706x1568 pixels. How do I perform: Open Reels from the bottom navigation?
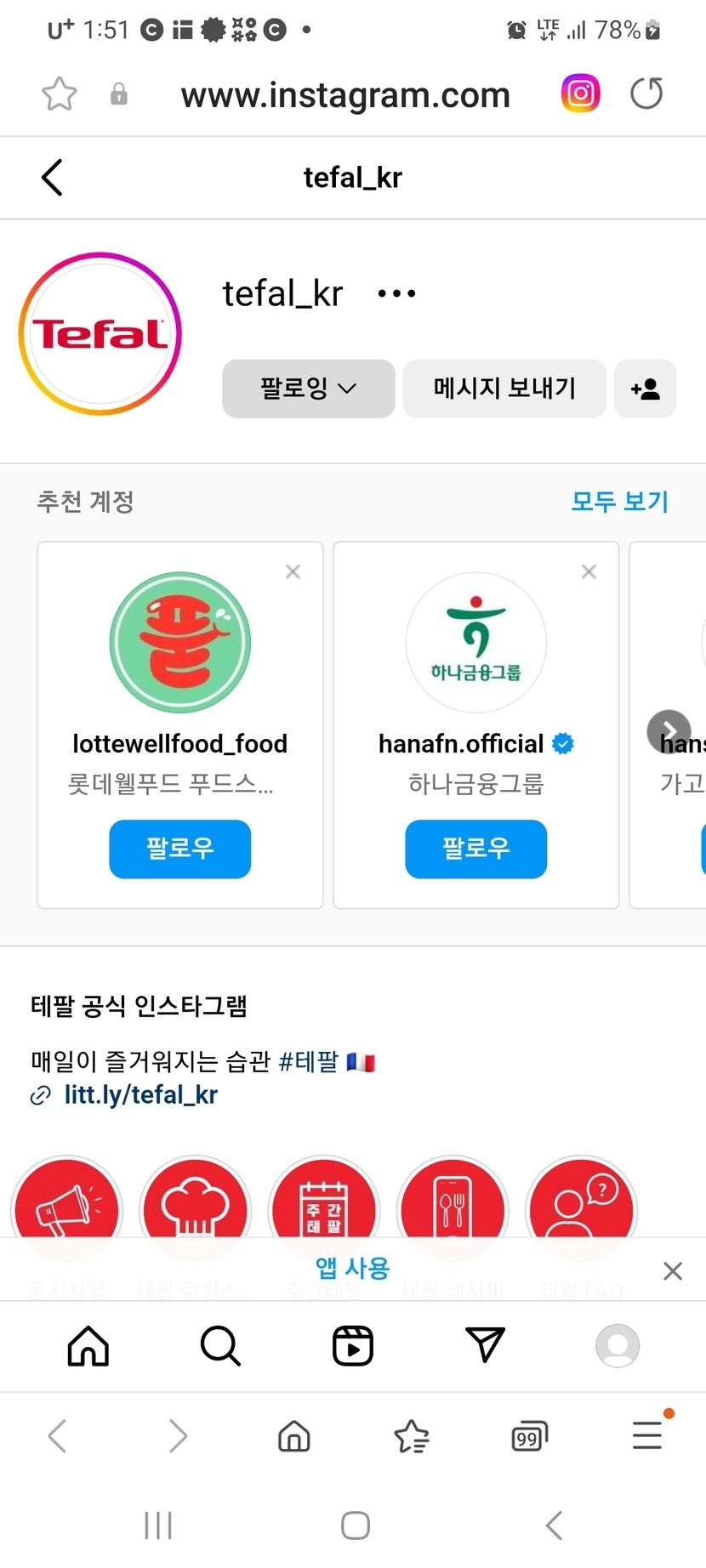click(x=353, y=1346)
